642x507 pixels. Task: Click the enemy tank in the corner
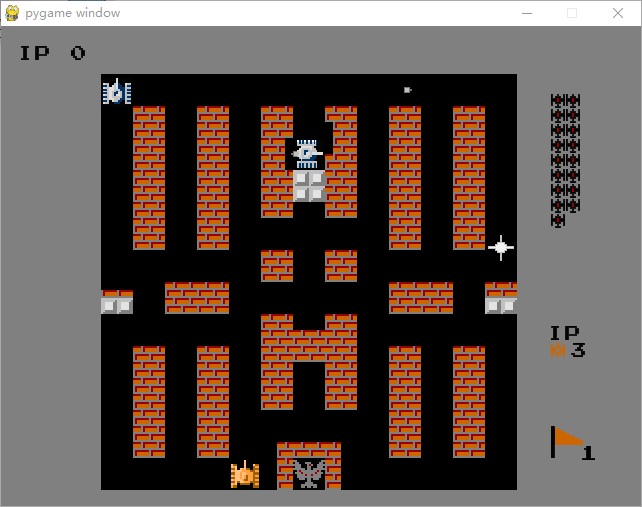tap(117, 92)
